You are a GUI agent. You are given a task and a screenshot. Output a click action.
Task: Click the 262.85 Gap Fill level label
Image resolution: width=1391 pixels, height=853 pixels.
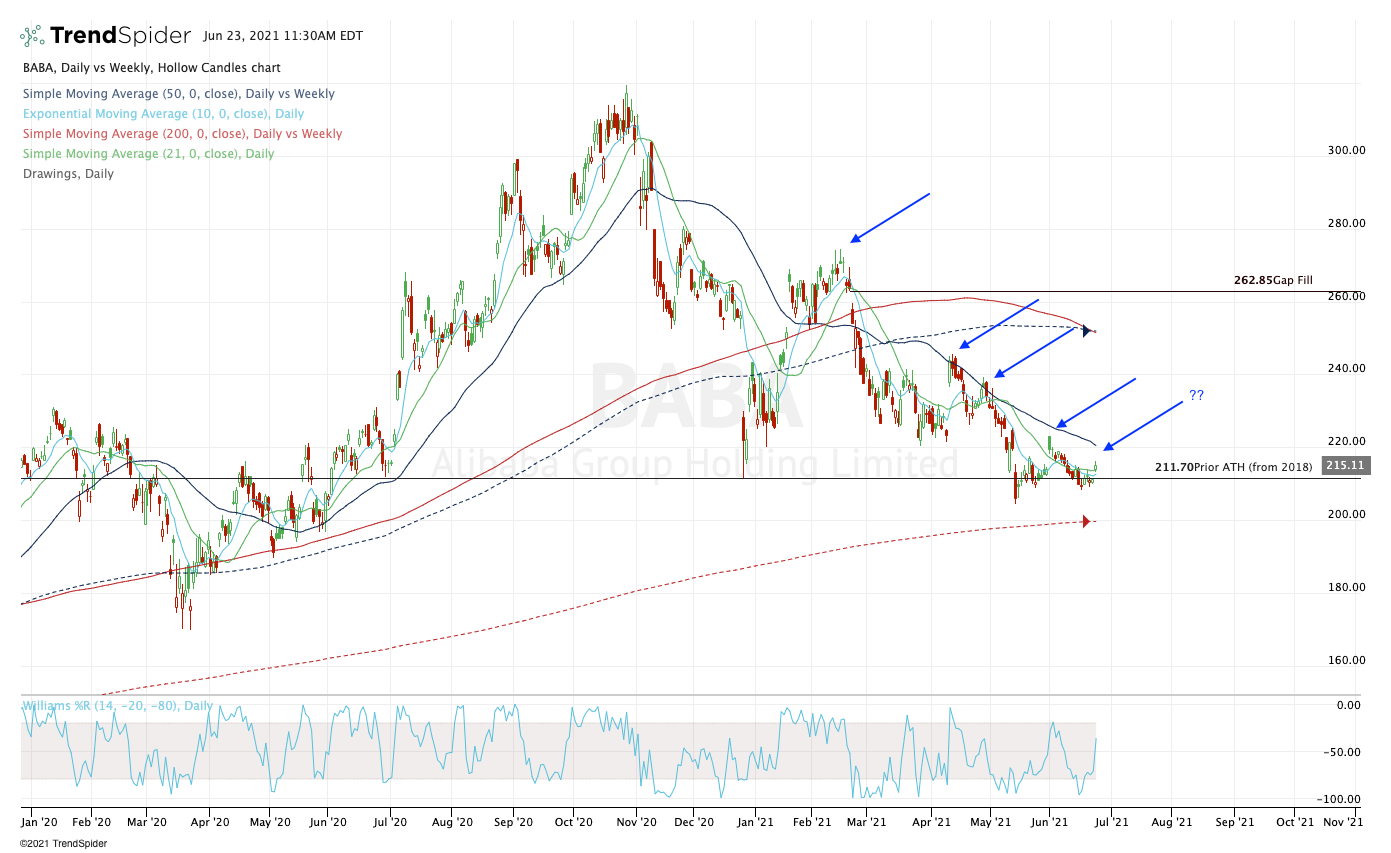coord(1273,281)
